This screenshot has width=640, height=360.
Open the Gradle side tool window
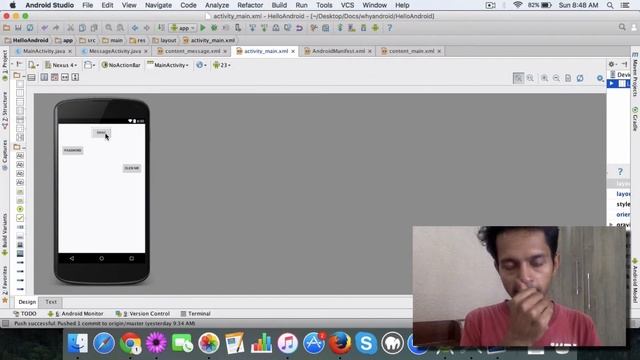coord(635,118)
